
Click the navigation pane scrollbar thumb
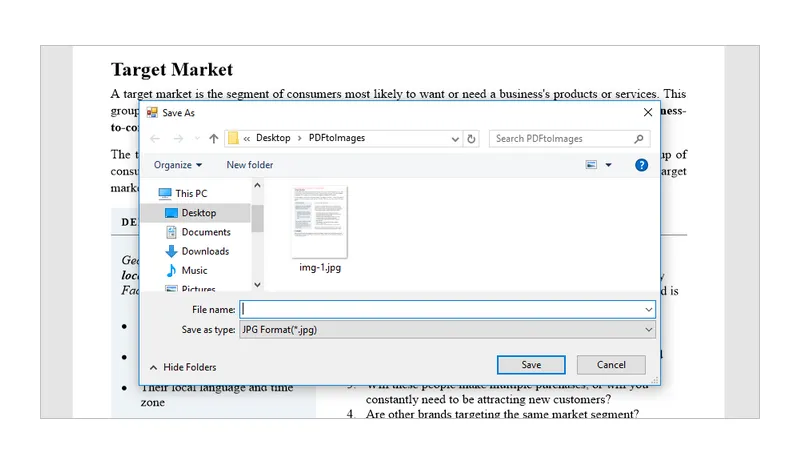258,218
